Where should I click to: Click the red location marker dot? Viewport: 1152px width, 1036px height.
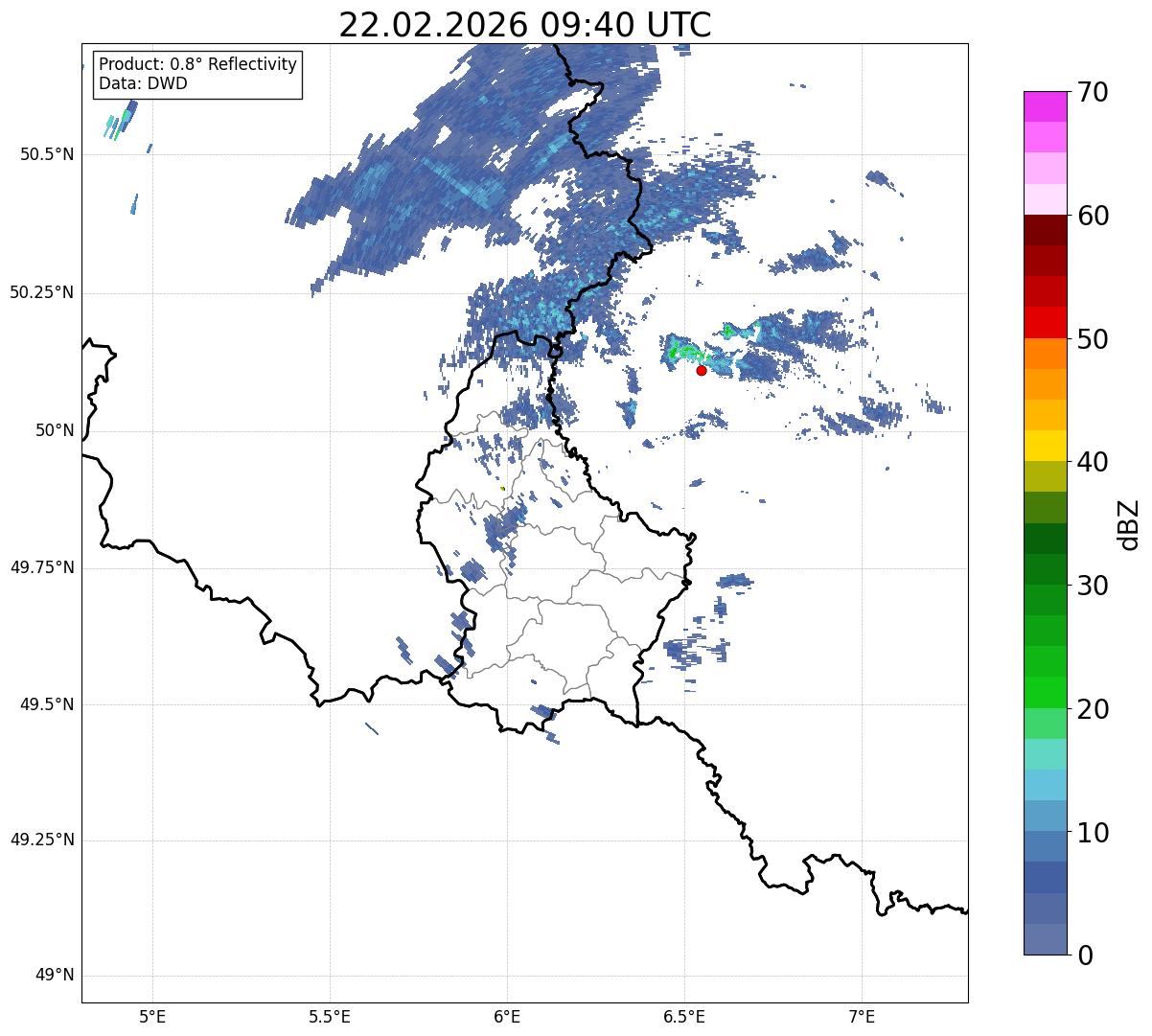702,370
